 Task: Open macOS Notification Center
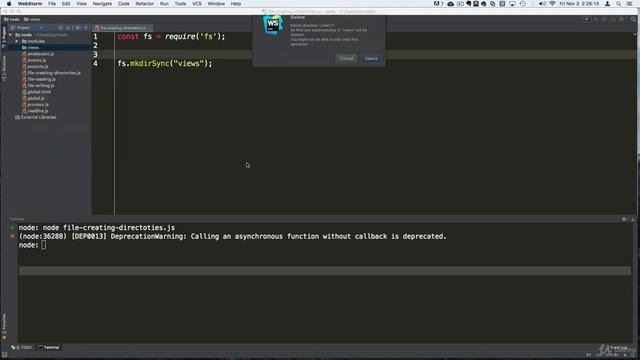[629, 4]
